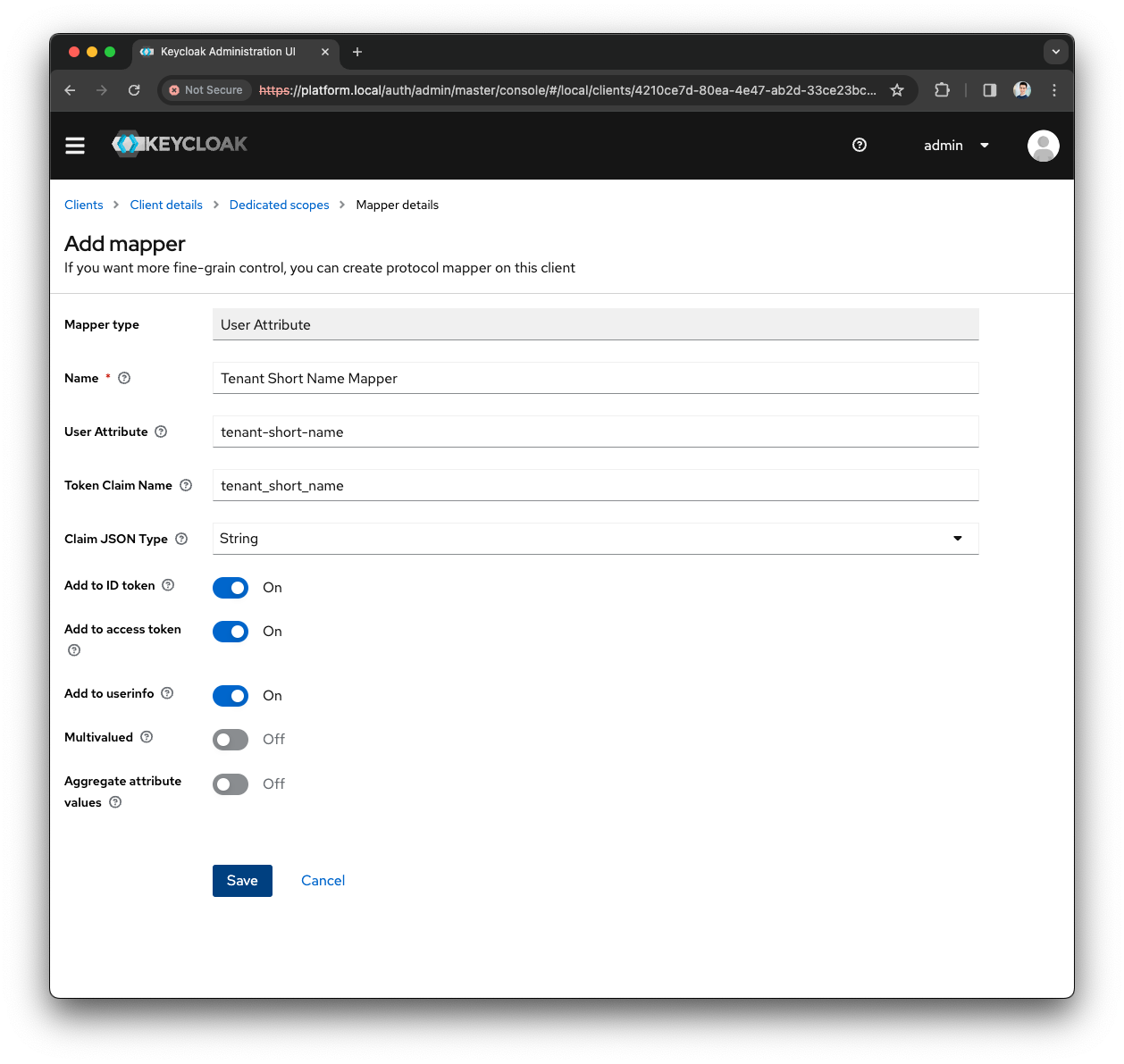Image resolution: width=1124 pixels, height=1064 pixels.
Task: Show help for Claim JSON Type
Action: point(181,539)
